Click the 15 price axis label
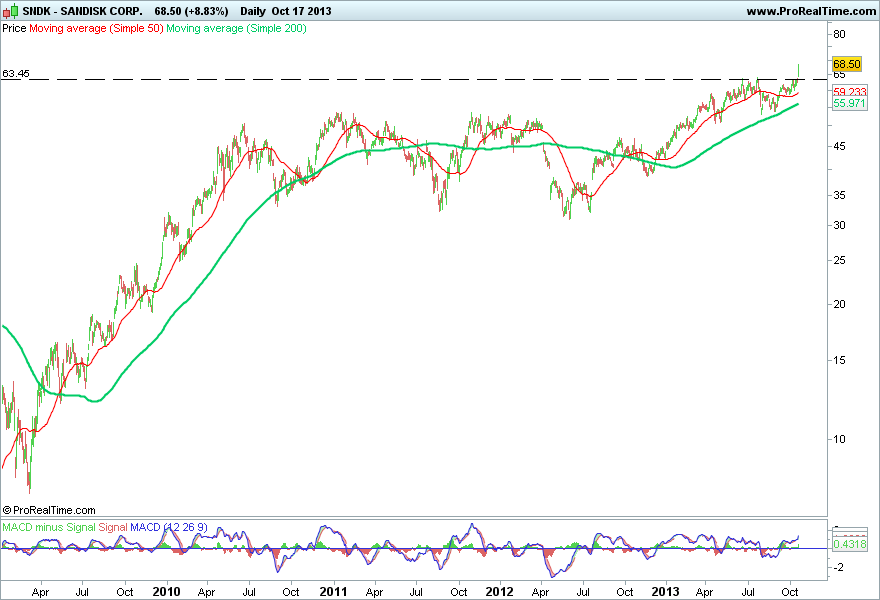Screen dimensions: 880x600 pyautogui.click(x=839, y=360)
